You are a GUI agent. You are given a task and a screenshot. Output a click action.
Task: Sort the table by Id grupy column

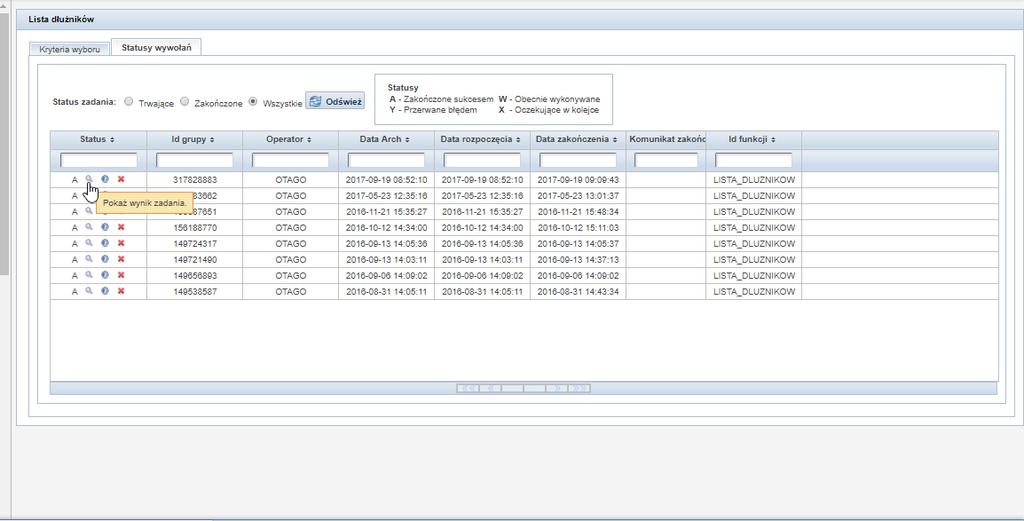pyautogui.click(x=194, y=140)
